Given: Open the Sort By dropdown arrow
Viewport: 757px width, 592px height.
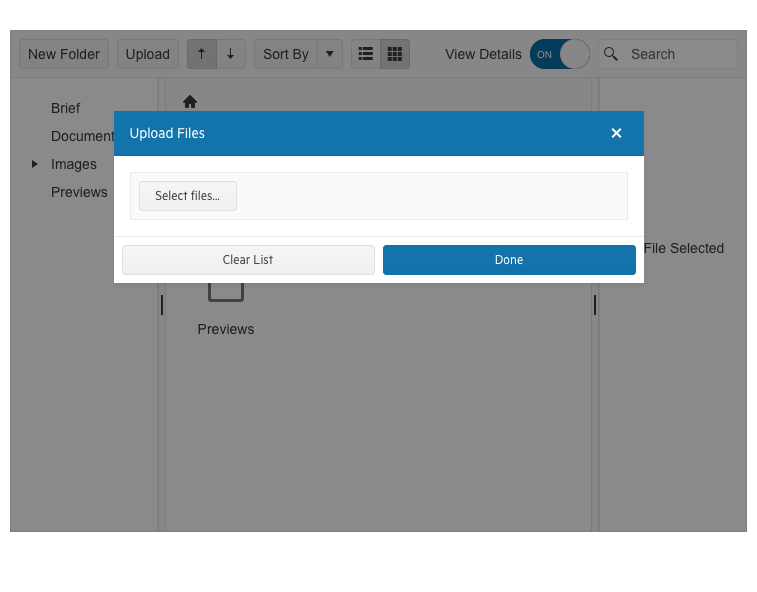Looking at the screenshot, I should (330, 54).
